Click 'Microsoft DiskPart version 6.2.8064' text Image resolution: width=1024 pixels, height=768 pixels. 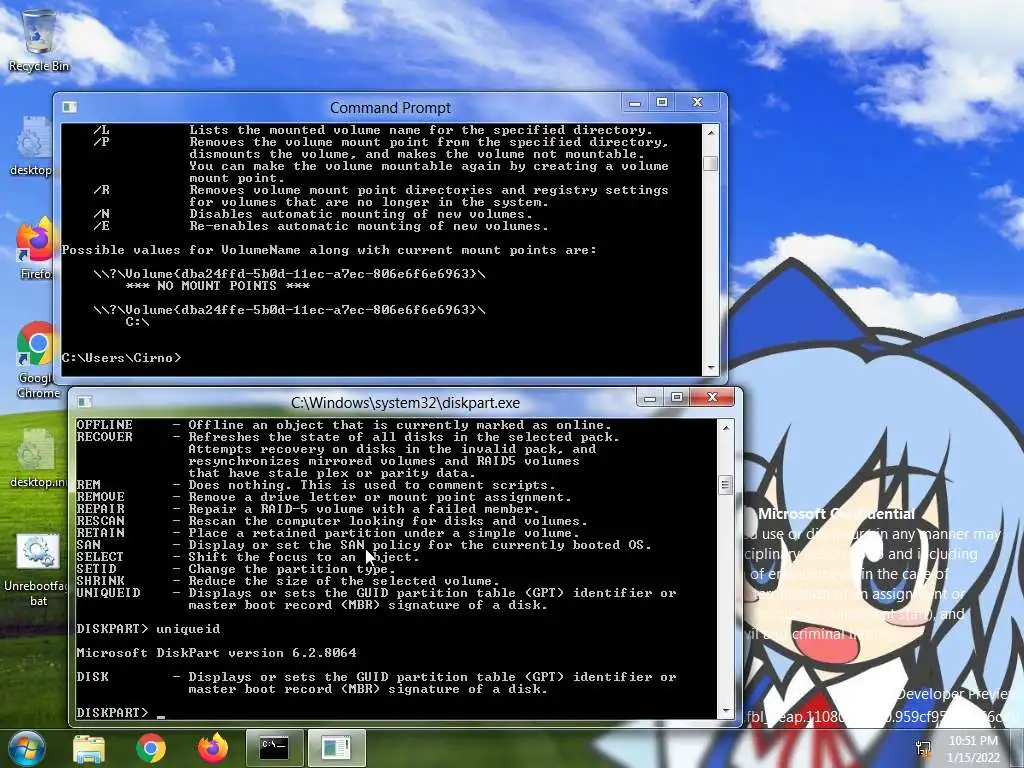pos(216,653)
